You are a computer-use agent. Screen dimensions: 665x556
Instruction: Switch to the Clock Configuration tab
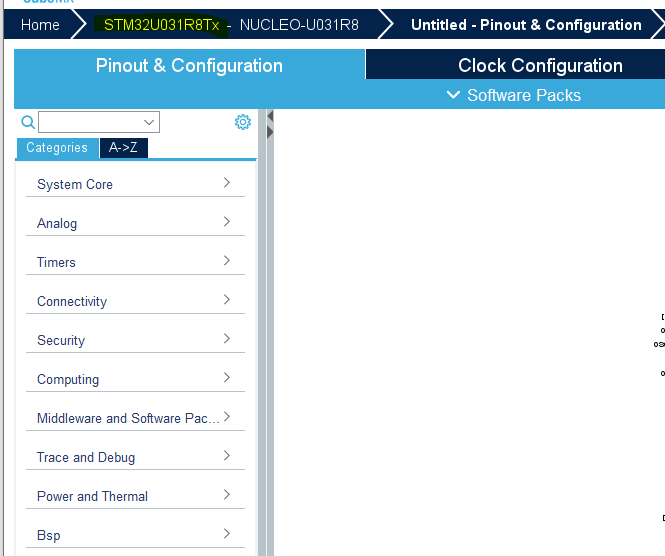coord(540,65)
